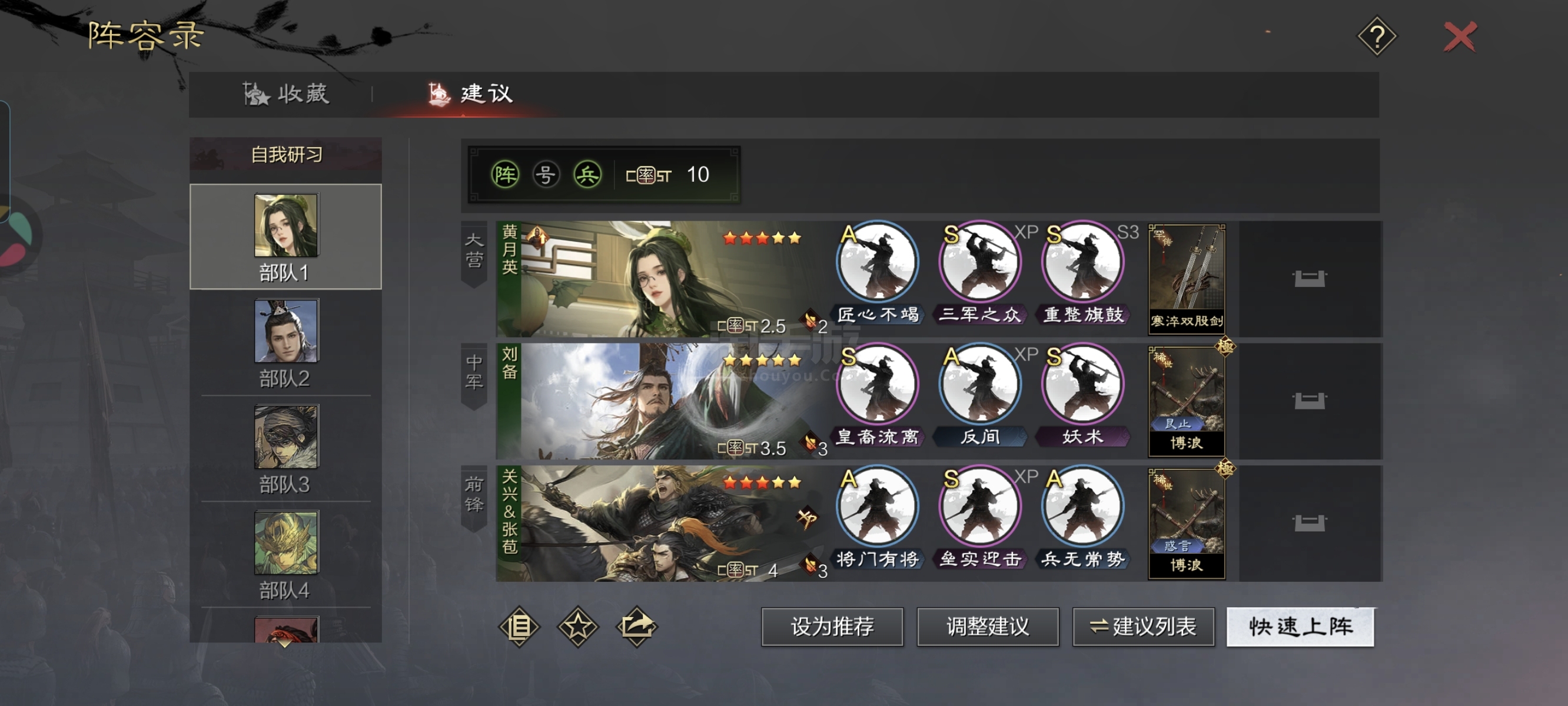Toggle the 号 indicator
1568x706 pixels.
coord(546,175)
